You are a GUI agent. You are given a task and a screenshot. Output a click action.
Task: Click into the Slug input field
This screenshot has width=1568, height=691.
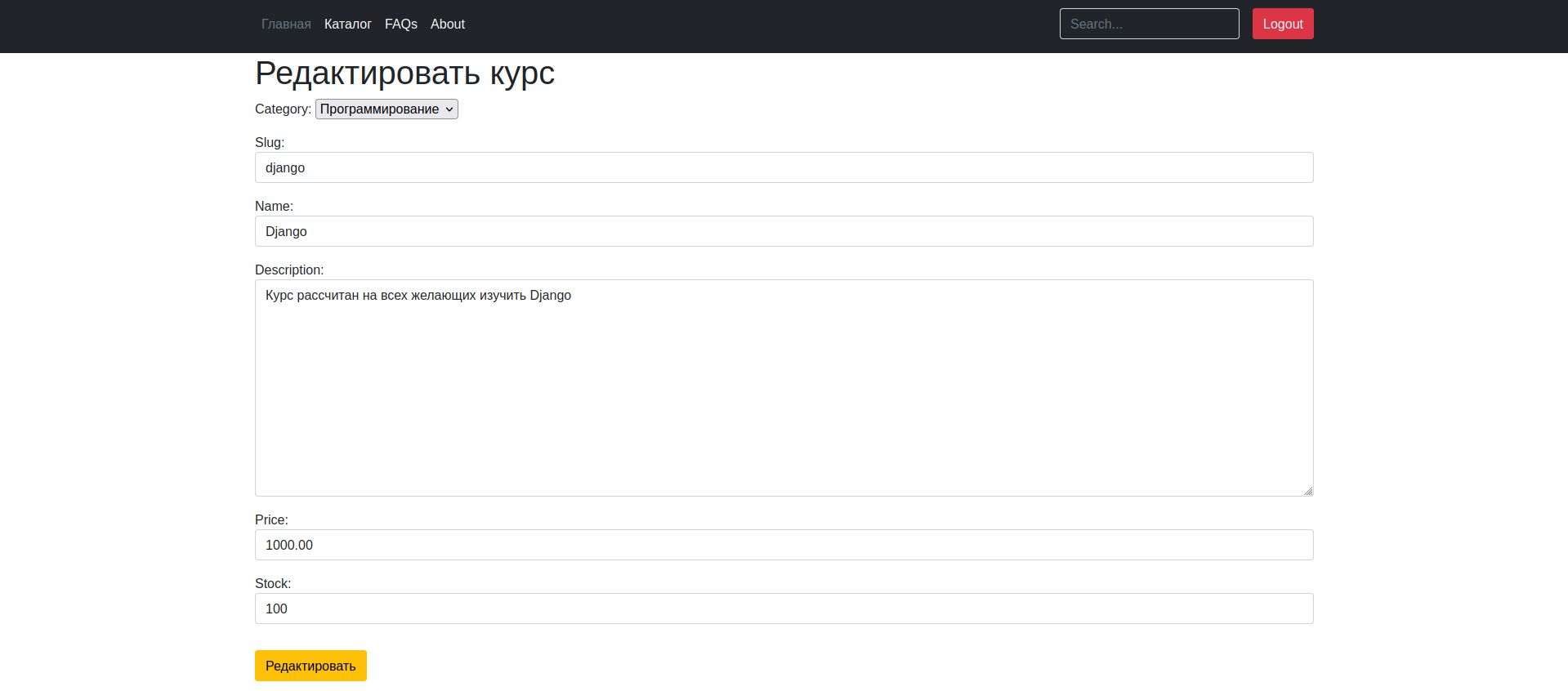coord(784,167)
